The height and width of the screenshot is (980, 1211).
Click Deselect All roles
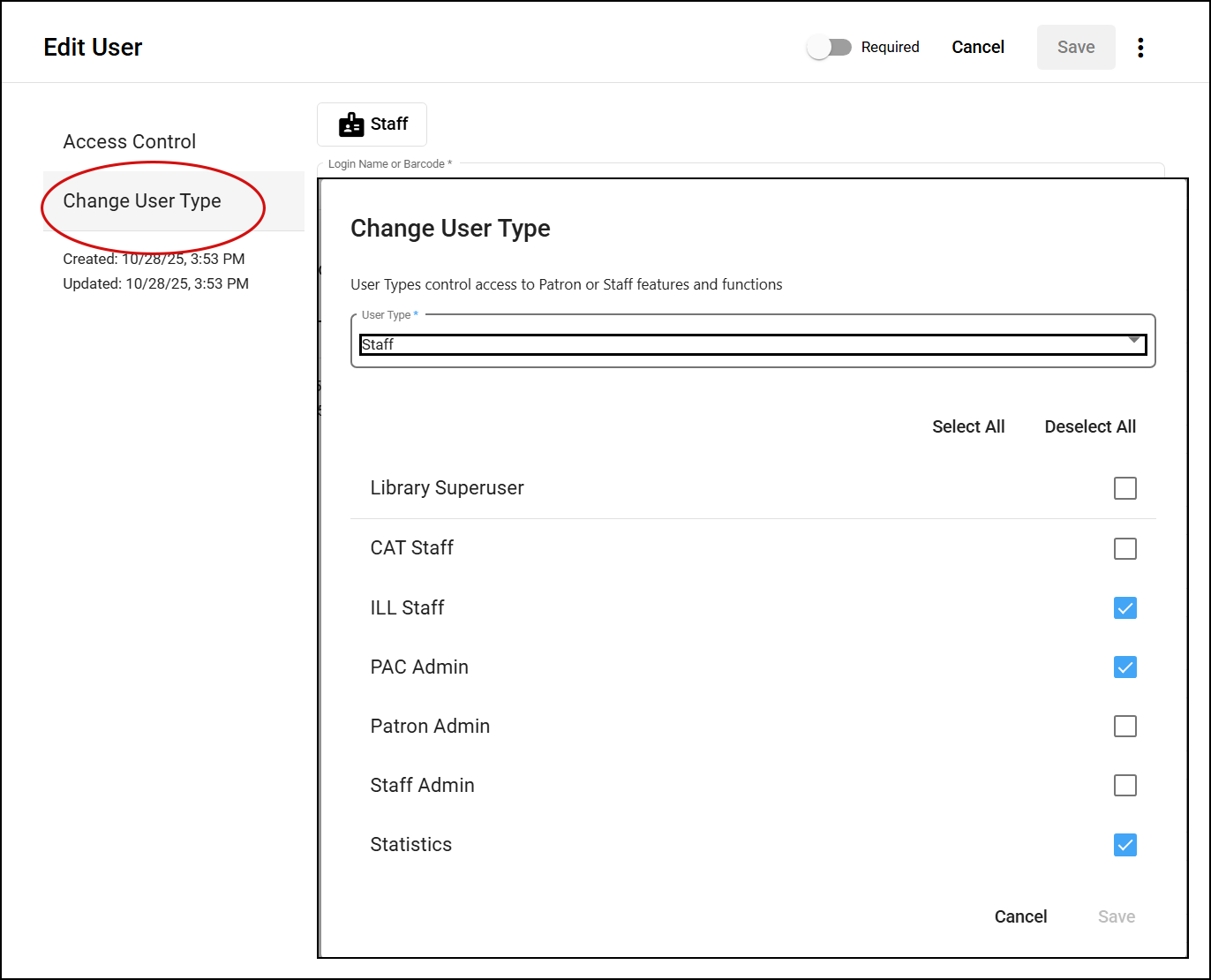(1090, 426)
